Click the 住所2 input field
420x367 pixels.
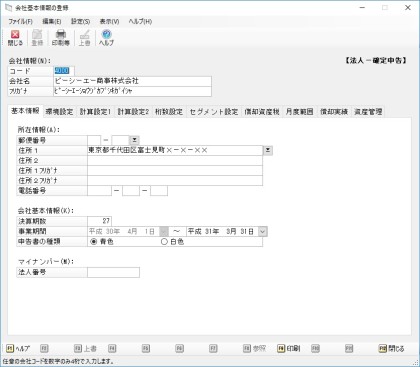point(175,160)
